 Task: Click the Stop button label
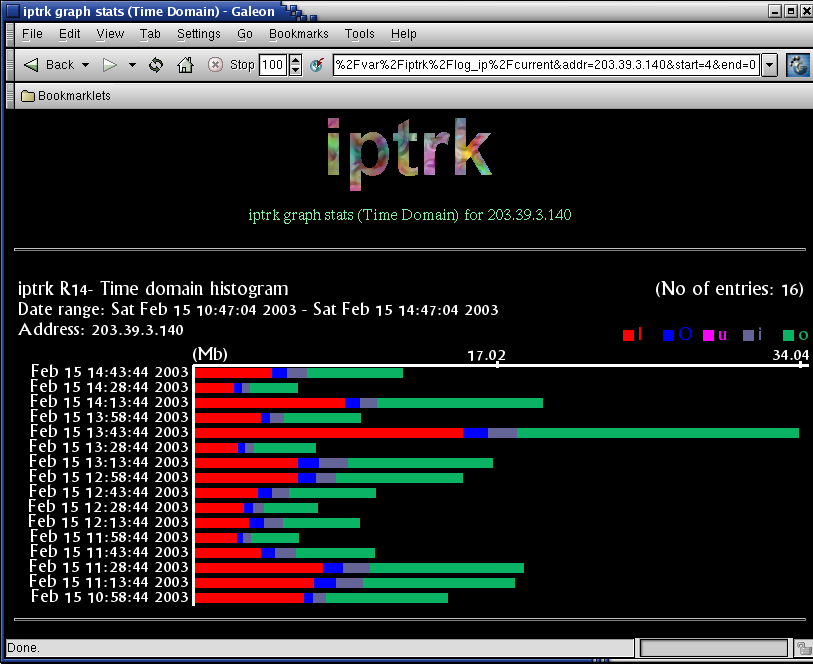[x=242, y=65]
